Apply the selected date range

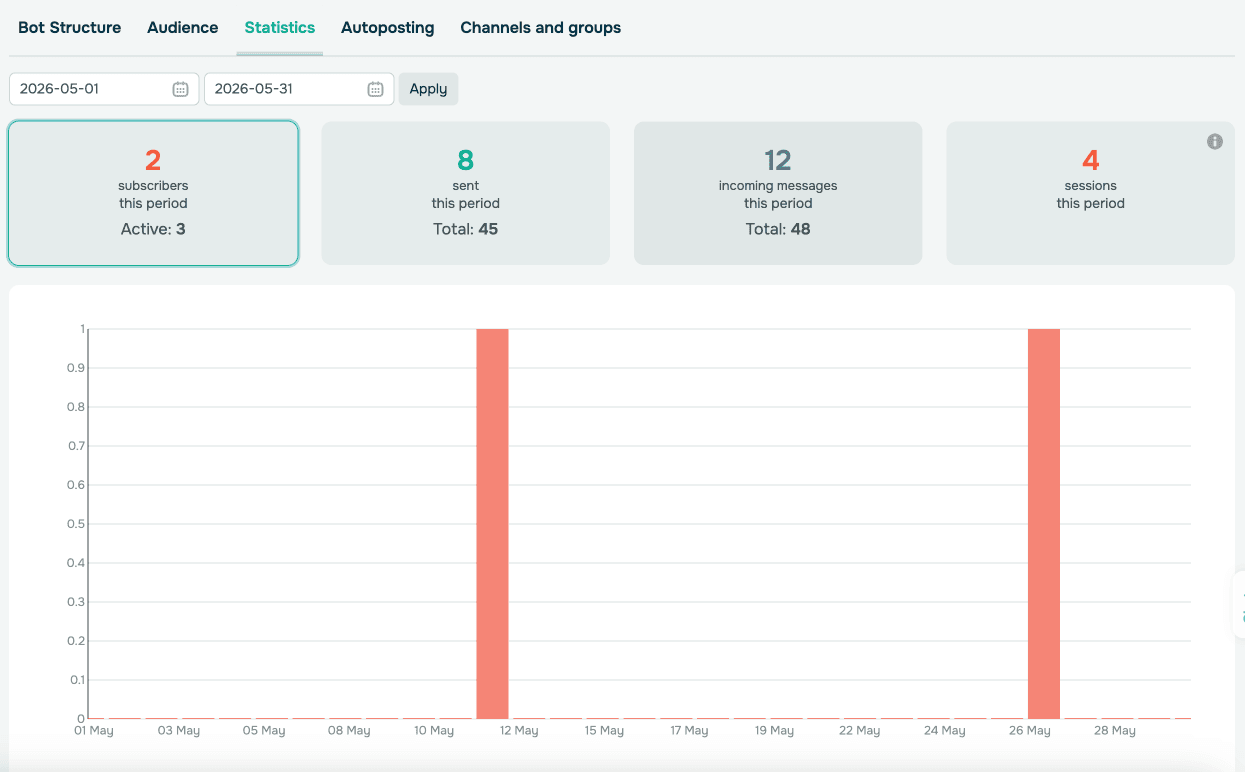click(428, 89)
